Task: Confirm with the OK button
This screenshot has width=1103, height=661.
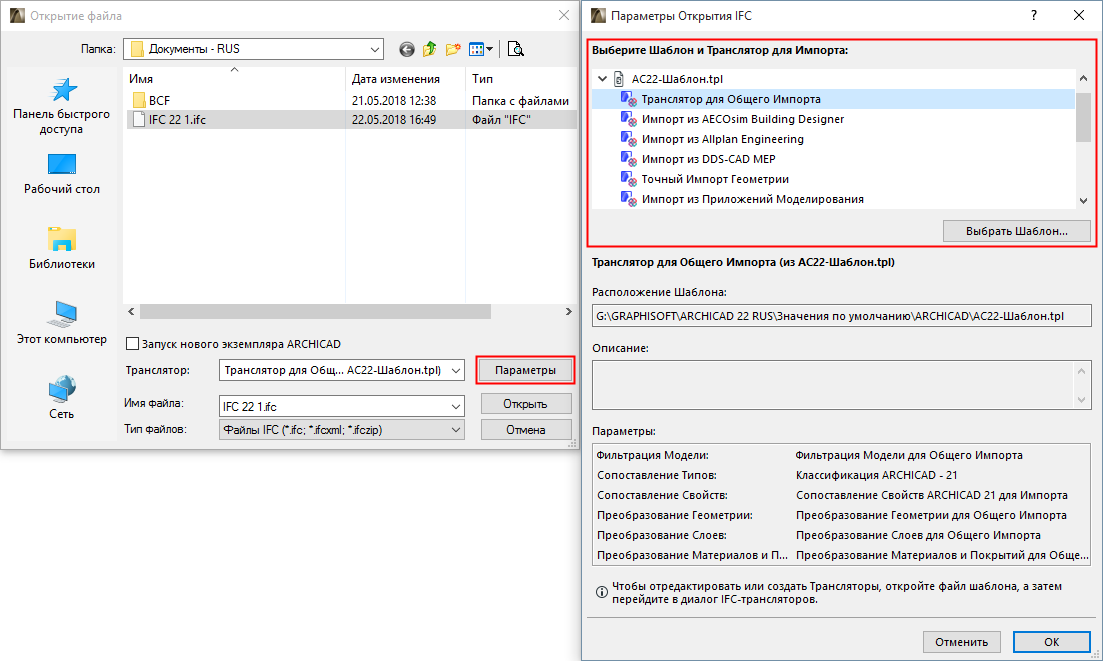Action: pyautogui.click(x=1051, y=642)
